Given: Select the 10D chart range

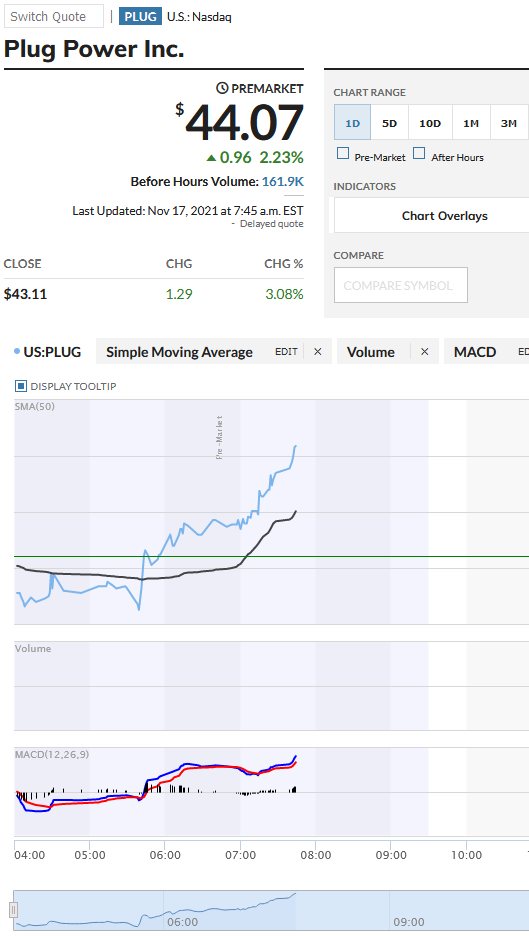Looking at the screenshot, I should 430,123.
